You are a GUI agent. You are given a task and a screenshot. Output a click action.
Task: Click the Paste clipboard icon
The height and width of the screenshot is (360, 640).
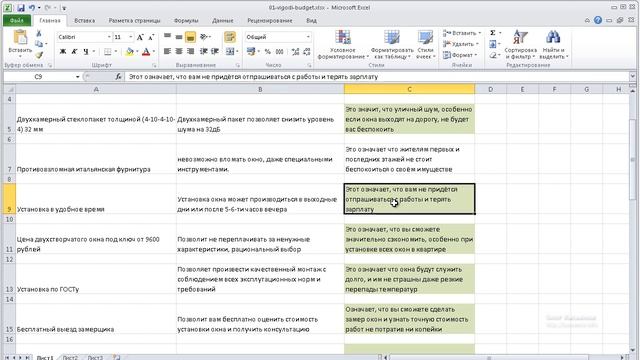20,38
